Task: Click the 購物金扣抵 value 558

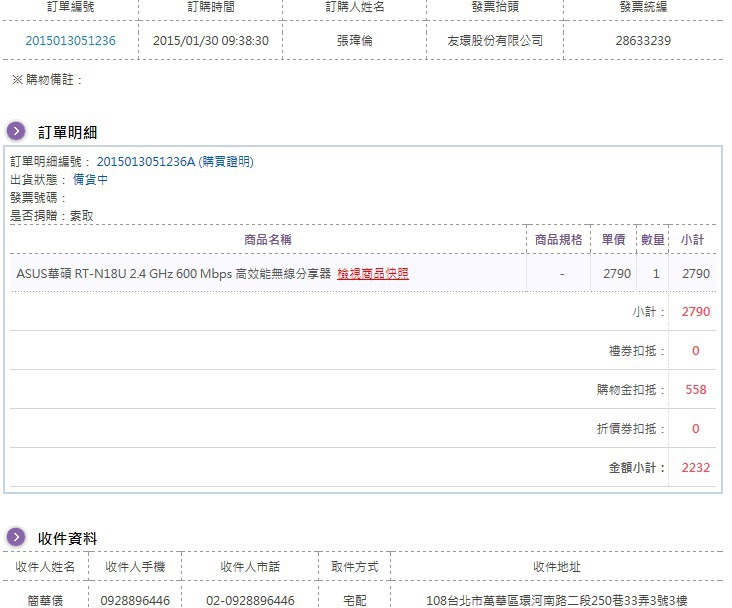Action: point(695,390)
